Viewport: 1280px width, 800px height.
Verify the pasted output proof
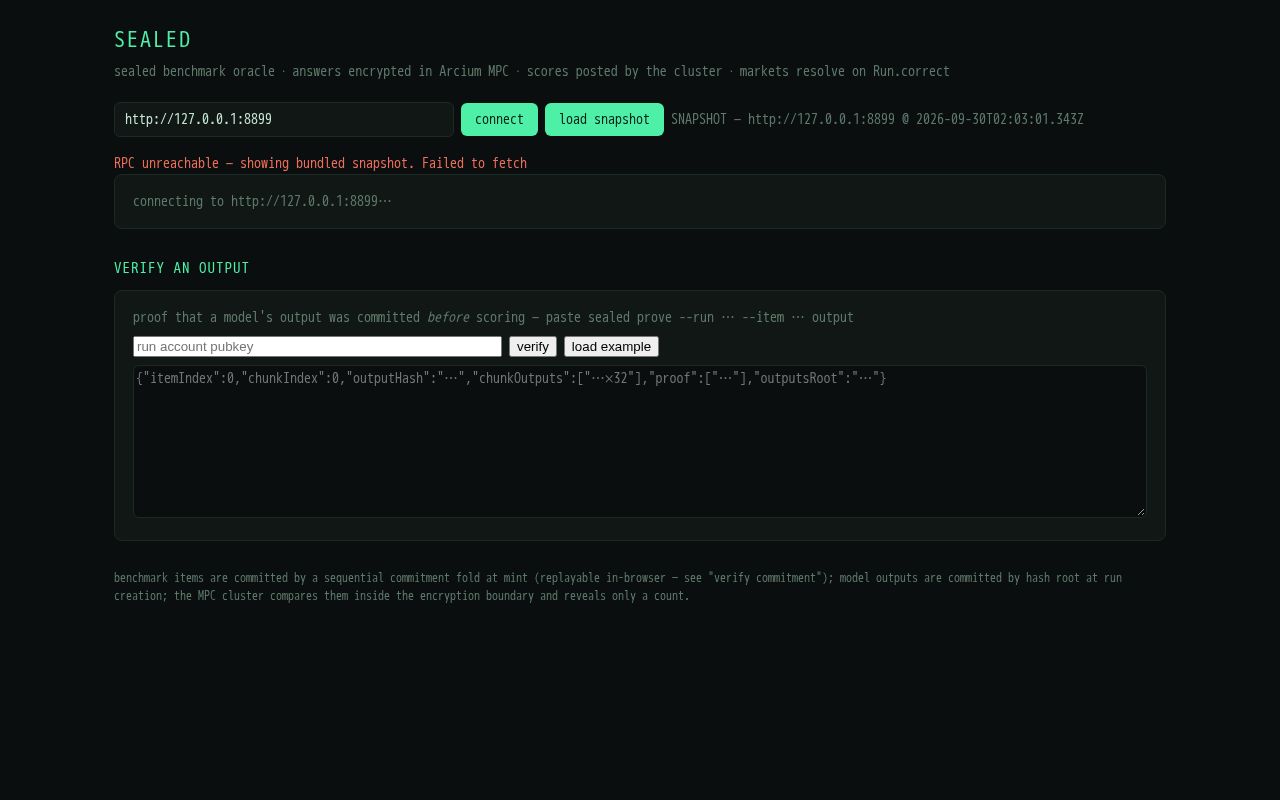pyautogui.click(x=533, y=346)
